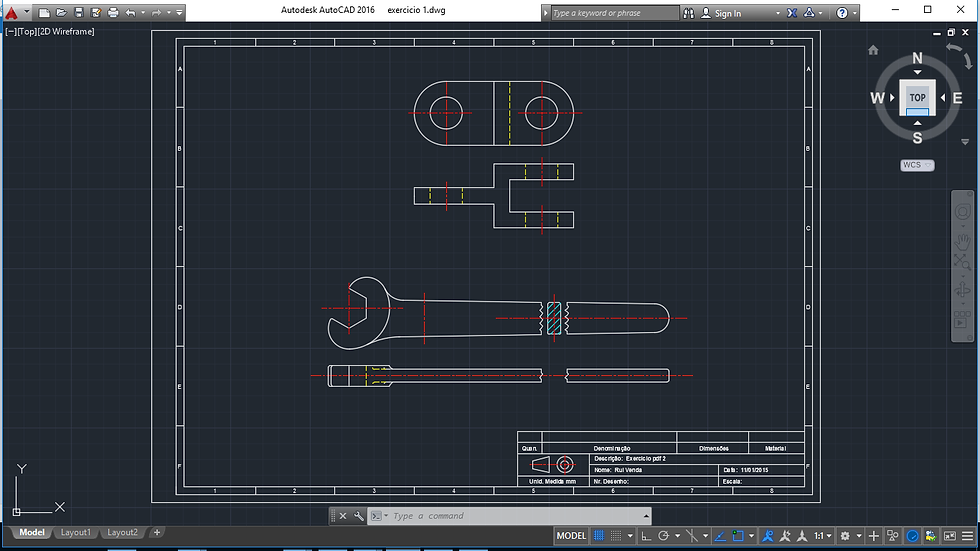Click the navigation bar steering wheel icon

pyautogui.click(x=962, y=211)
